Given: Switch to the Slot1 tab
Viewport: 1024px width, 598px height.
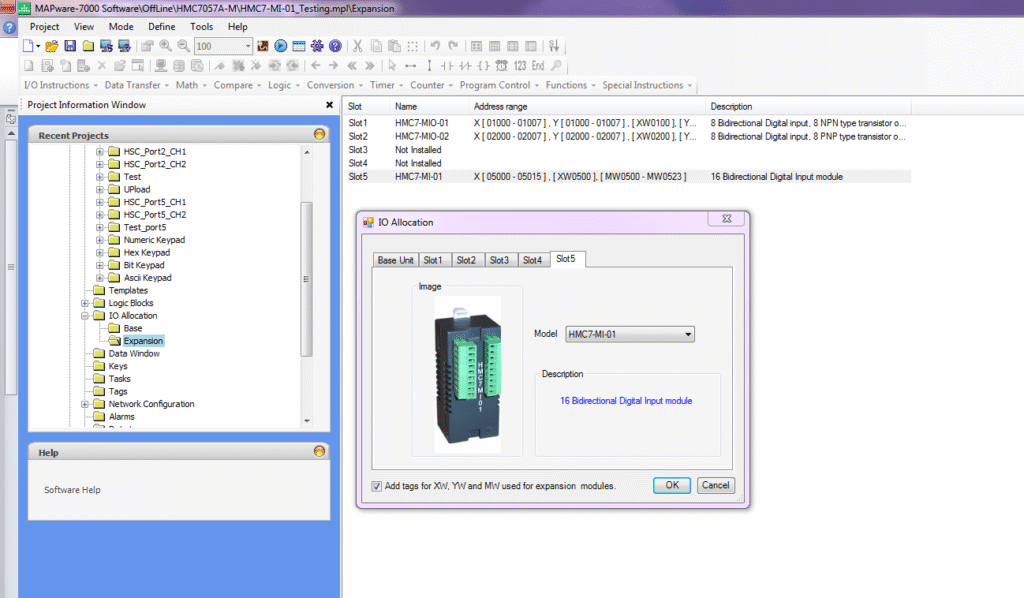Looking at the screenshot, I should point(433,260).
